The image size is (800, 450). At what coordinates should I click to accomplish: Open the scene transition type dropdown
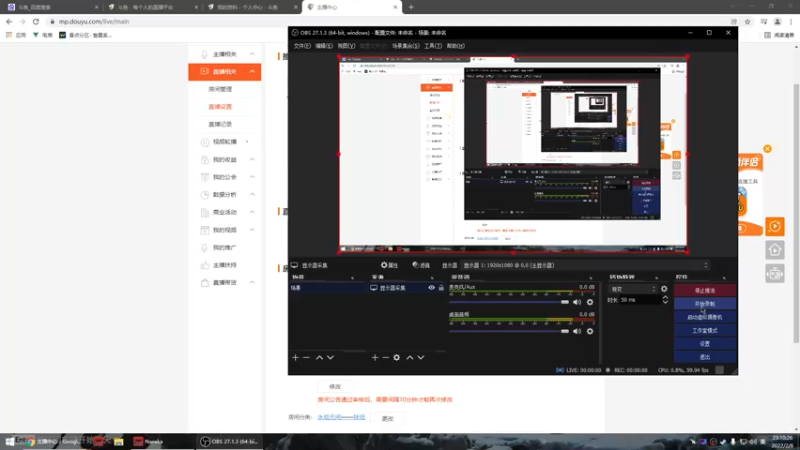[633, 289]
